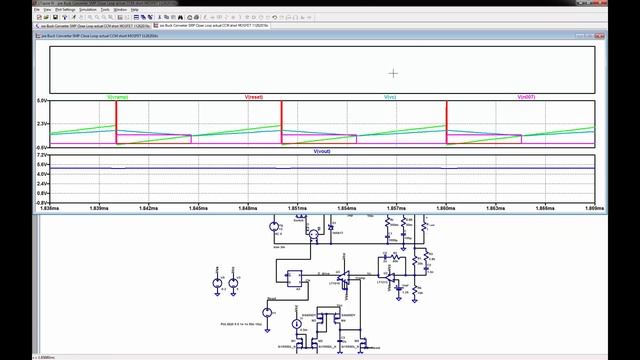This screenshot has width=640, height=360.
Task: Open the Control Panel hammer icon
Action: pos(65,17)
